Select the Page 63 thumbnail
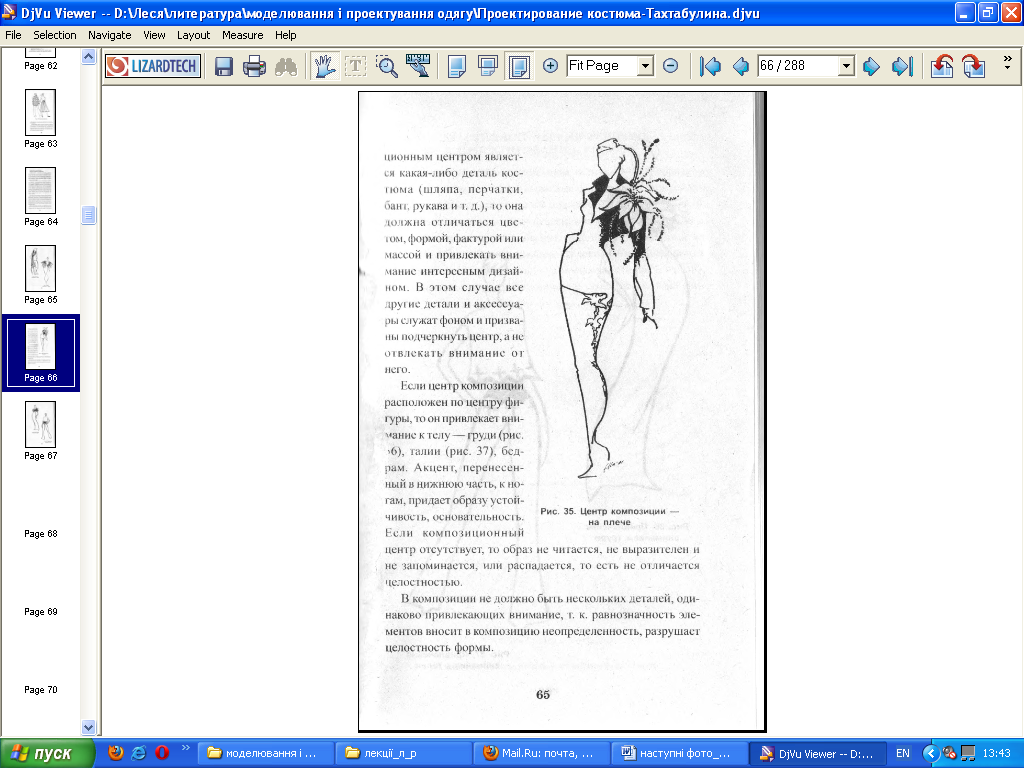Viewport: 1024px width, 768px height. click(40, 112)
